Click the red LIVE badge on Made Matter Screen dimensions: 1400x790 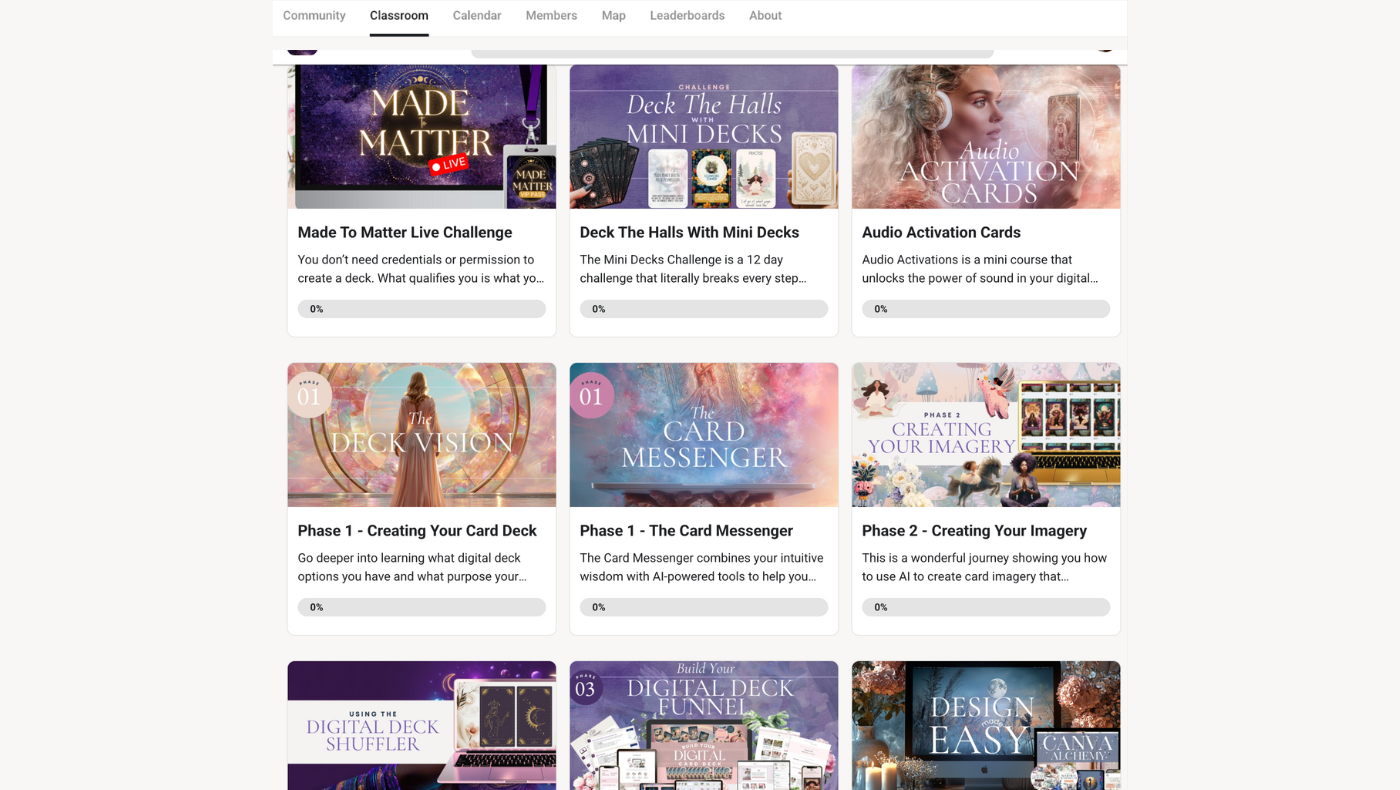[448, 164]
